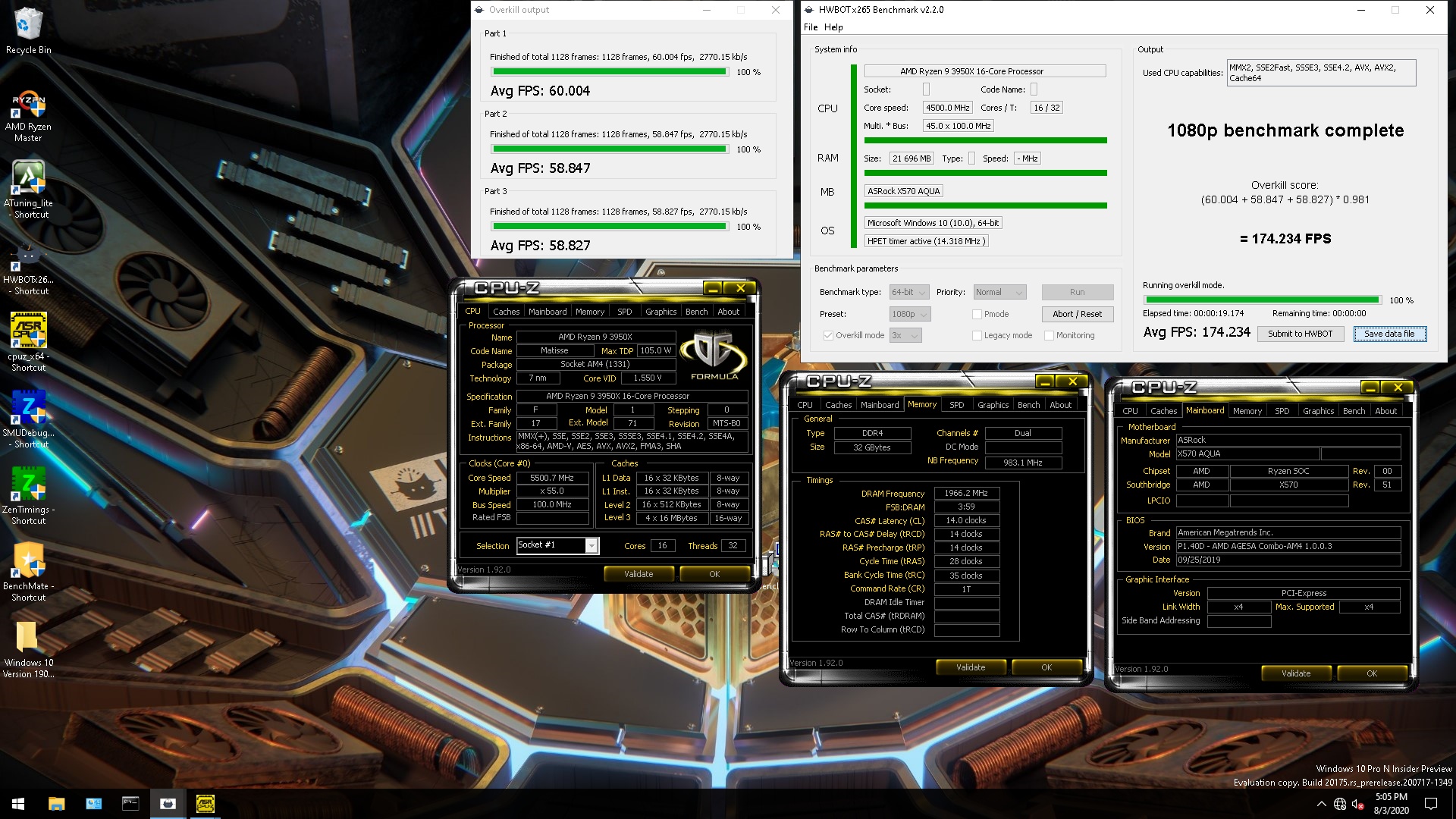Enable the Legacy mode checkbox

(x=977, y=335)
